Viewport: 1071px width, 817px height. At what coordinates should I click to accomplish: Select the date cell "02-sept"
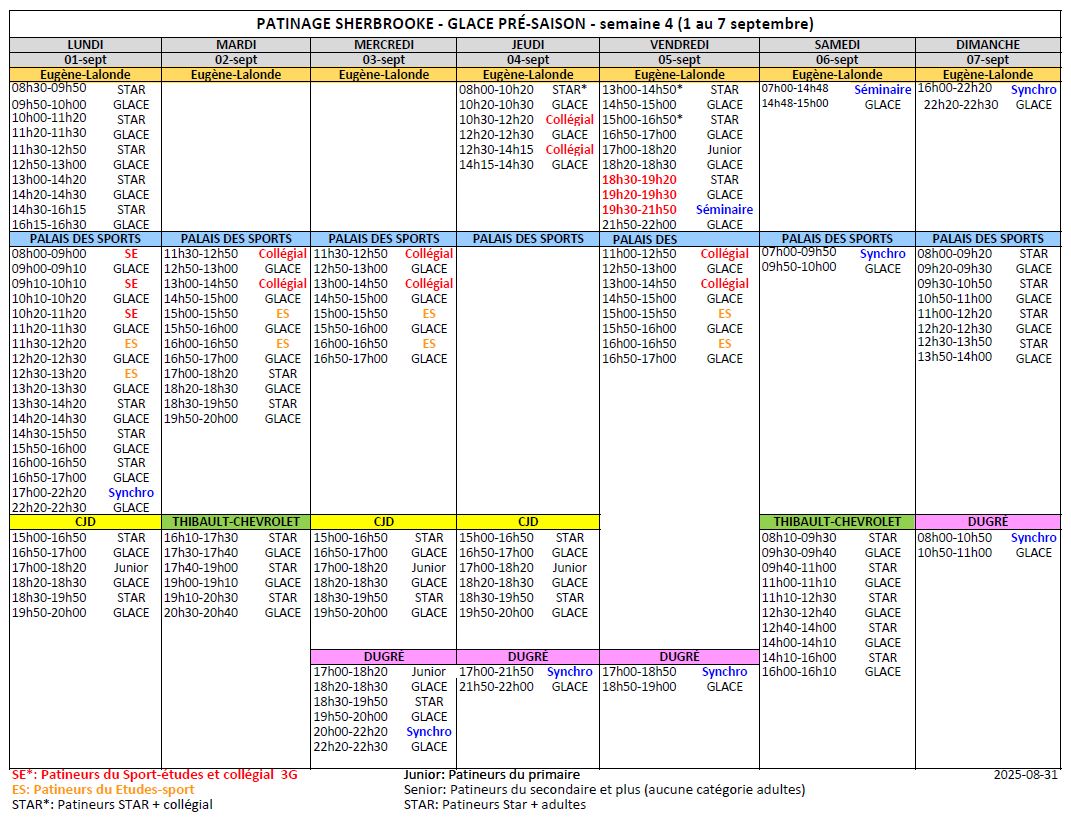point(236,59)
